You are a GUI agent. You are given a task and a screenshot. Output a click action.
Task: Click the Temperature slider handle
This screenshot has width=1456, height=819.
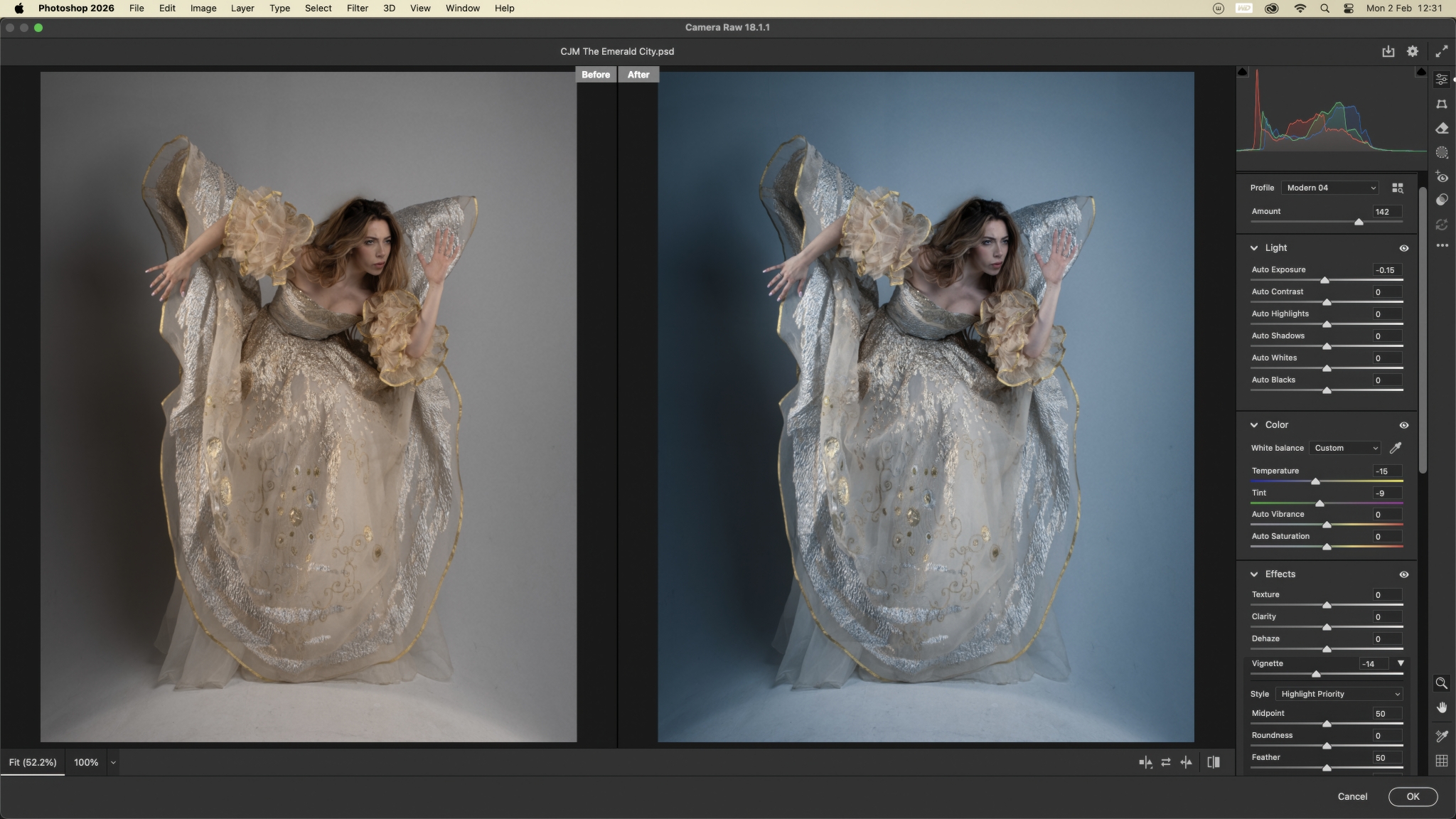point(1315,482)
